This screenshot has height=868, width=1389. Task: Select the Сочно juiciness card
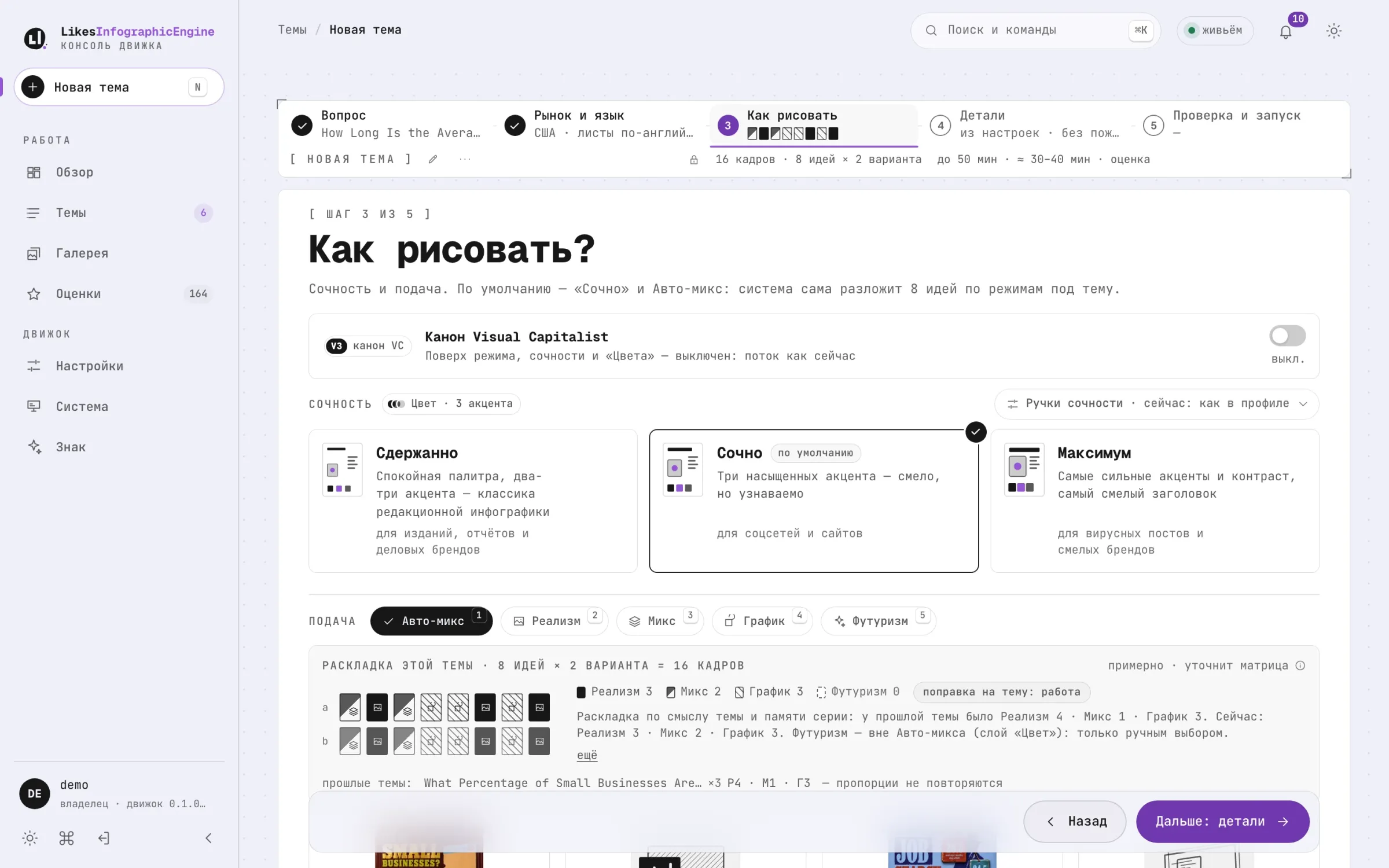coord(814,501)
